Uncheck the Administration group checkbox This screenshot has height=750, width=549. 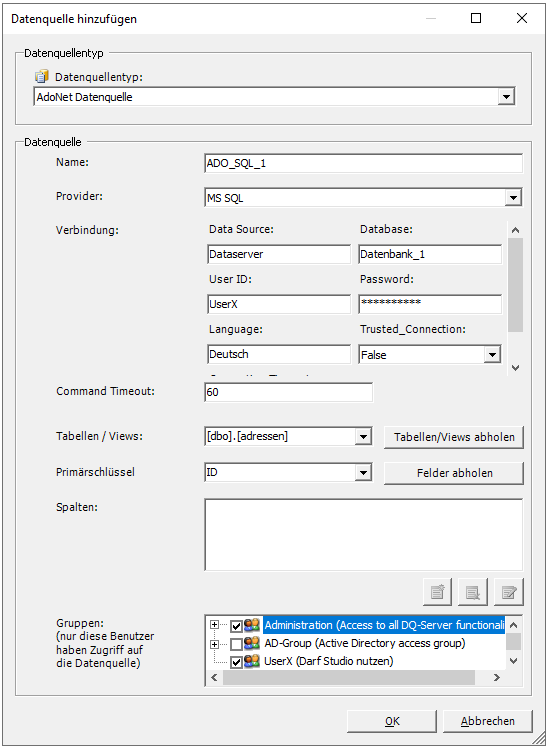(236, 626)
